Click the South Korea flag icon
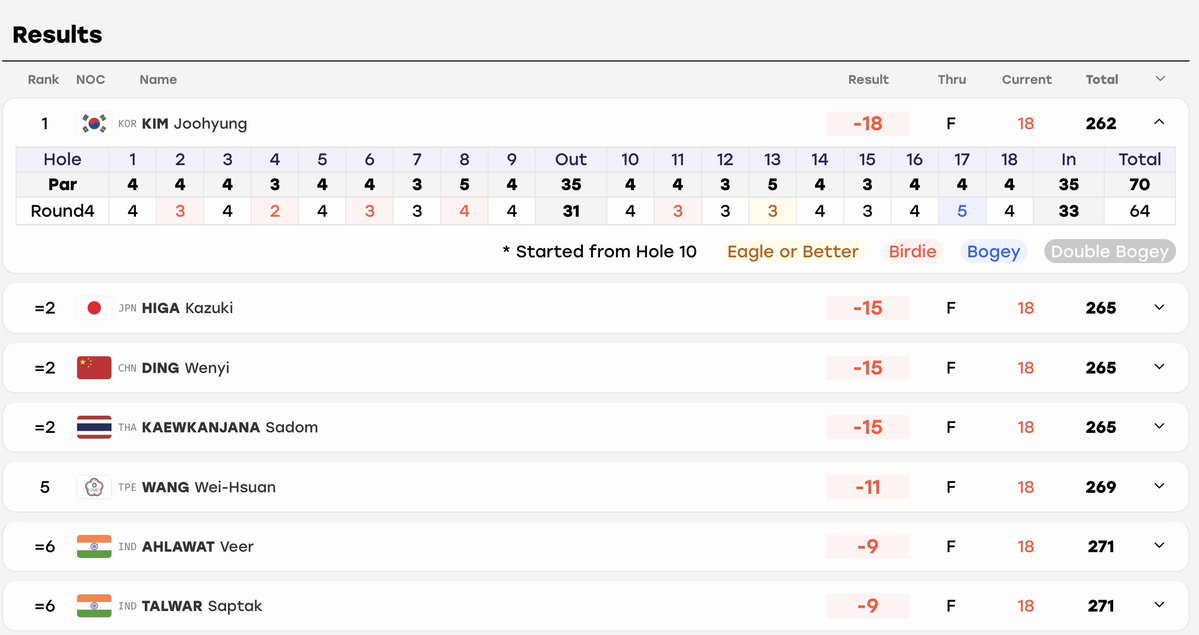1199x635 pixels. pyautogui.click(x=94, y=123)
